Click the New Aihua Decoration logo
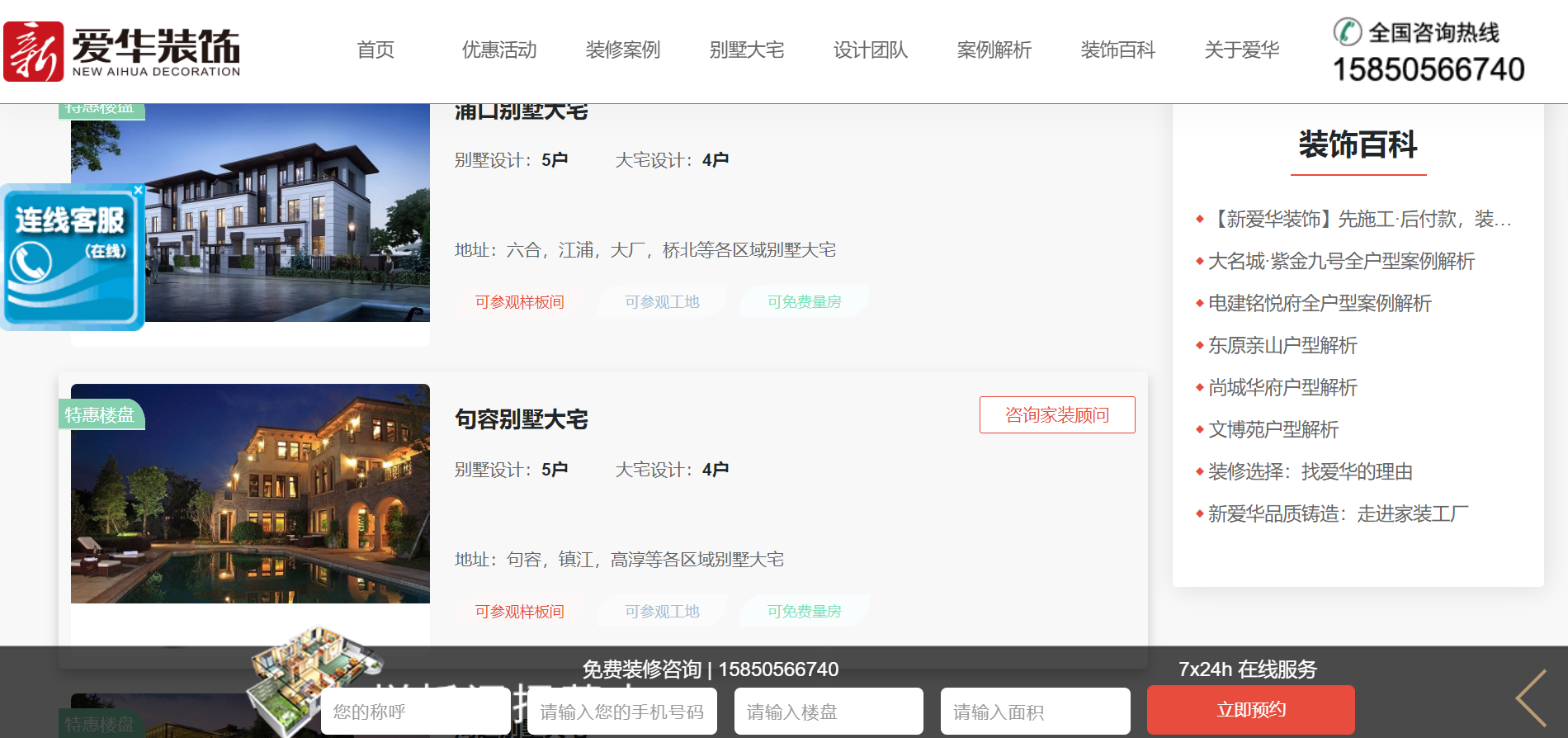This screenshot has height=738, width=1568. click(122, 51)
